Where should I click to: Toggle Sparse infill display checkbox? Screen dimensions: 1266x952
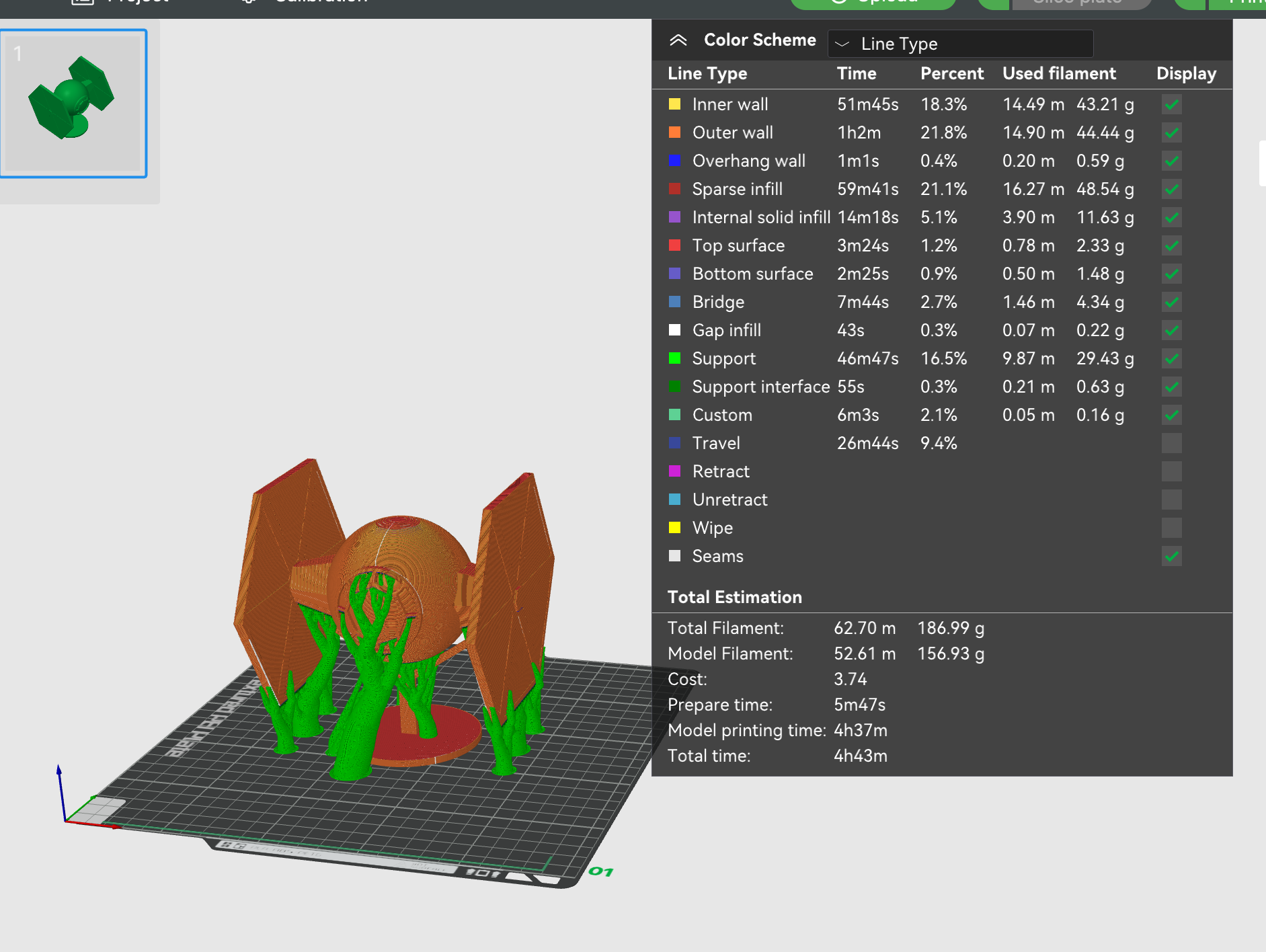(1171, 189)
